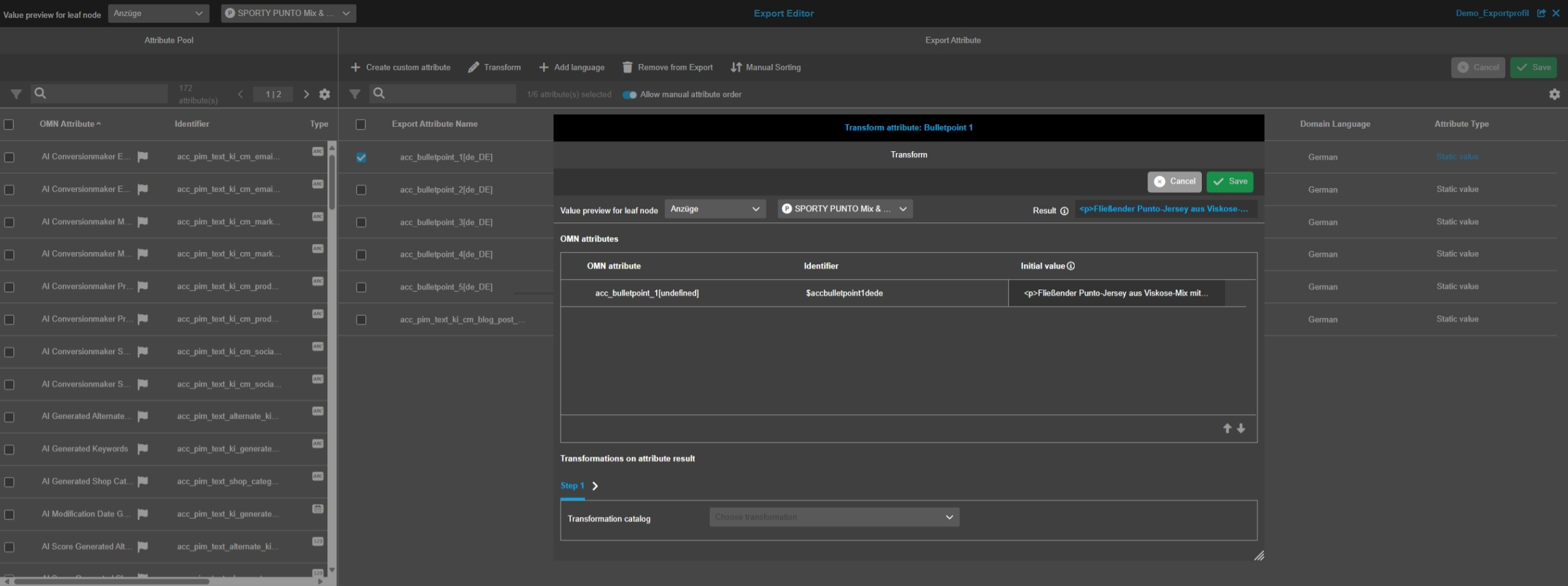The image size is (1568, 586).
Task: Uncheck the acc_bulletpoint_1[de_DE] checkbox
Action: (361, 158)
